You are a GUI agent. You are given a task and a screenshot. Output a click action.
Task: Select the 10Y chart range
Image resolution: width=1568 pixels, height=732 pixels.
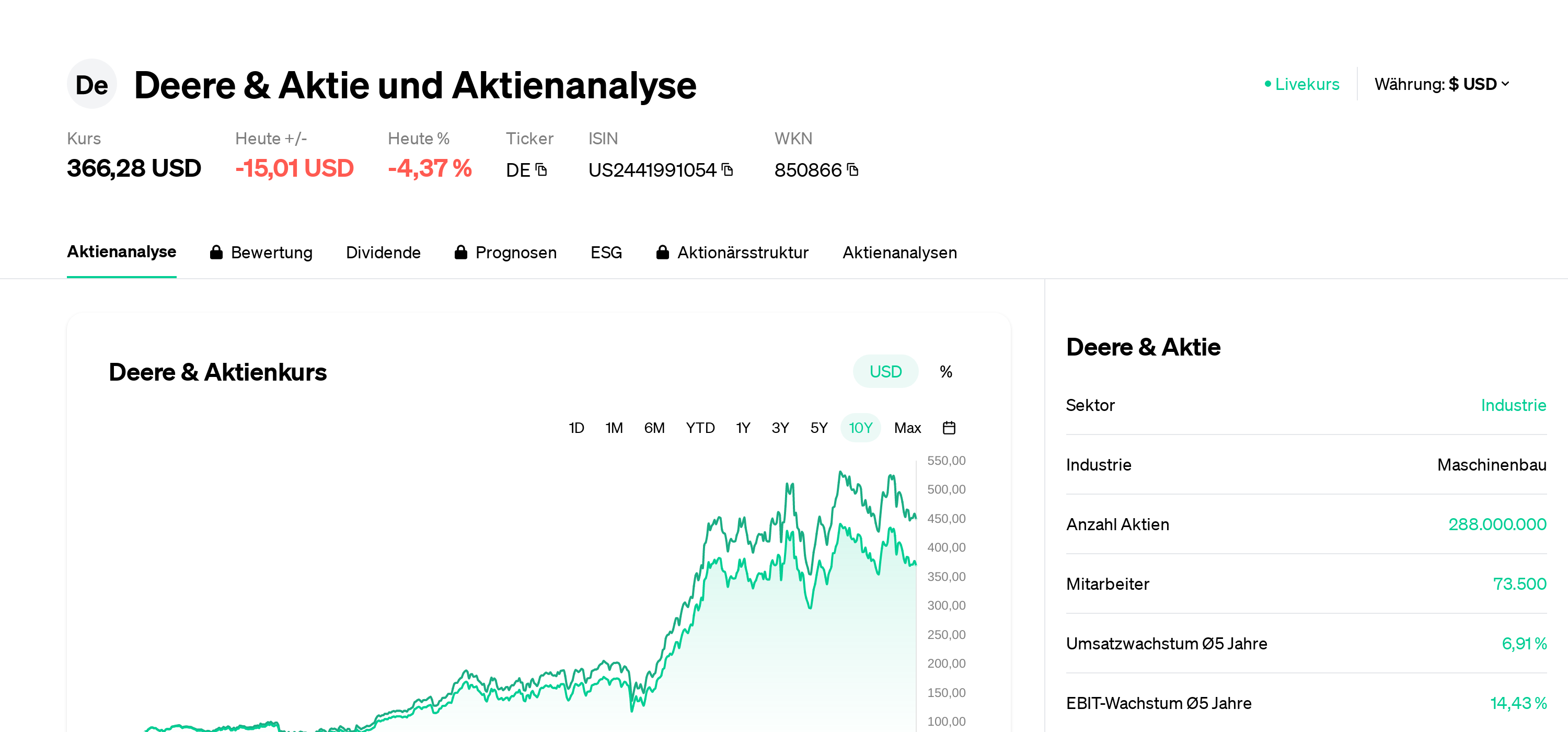(861, 428)
